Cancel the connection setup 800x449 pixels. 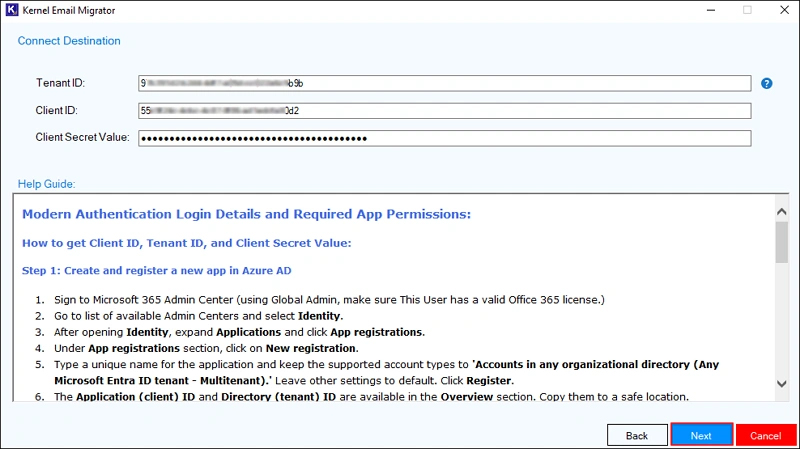click(x=766, y=436)
